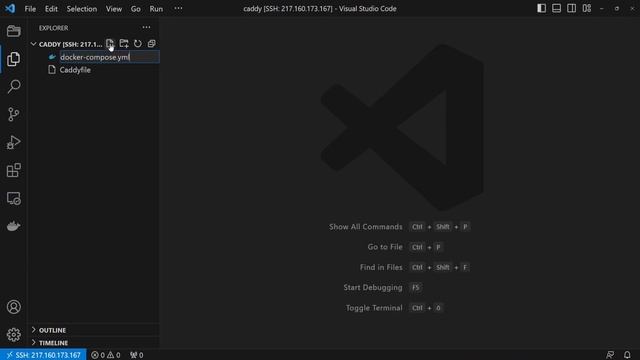Open the Selection menu
The width and height of the screenshot is (640, 360).
[82, 9]
